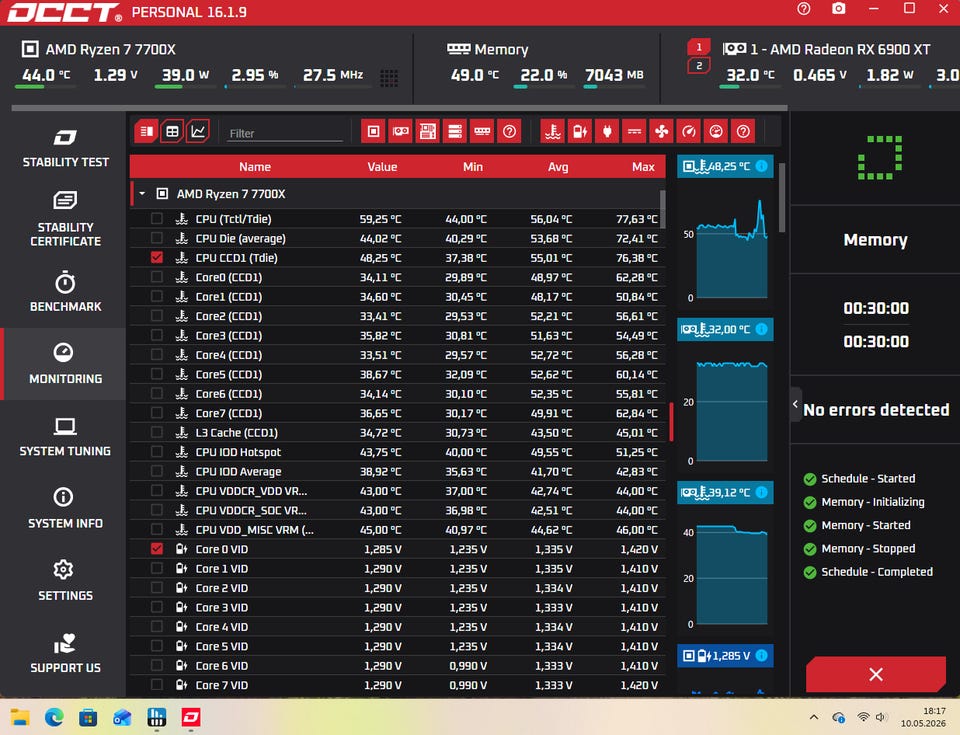Close the test result with red X button
The image size is (960, 735).
tap(876, 674)
